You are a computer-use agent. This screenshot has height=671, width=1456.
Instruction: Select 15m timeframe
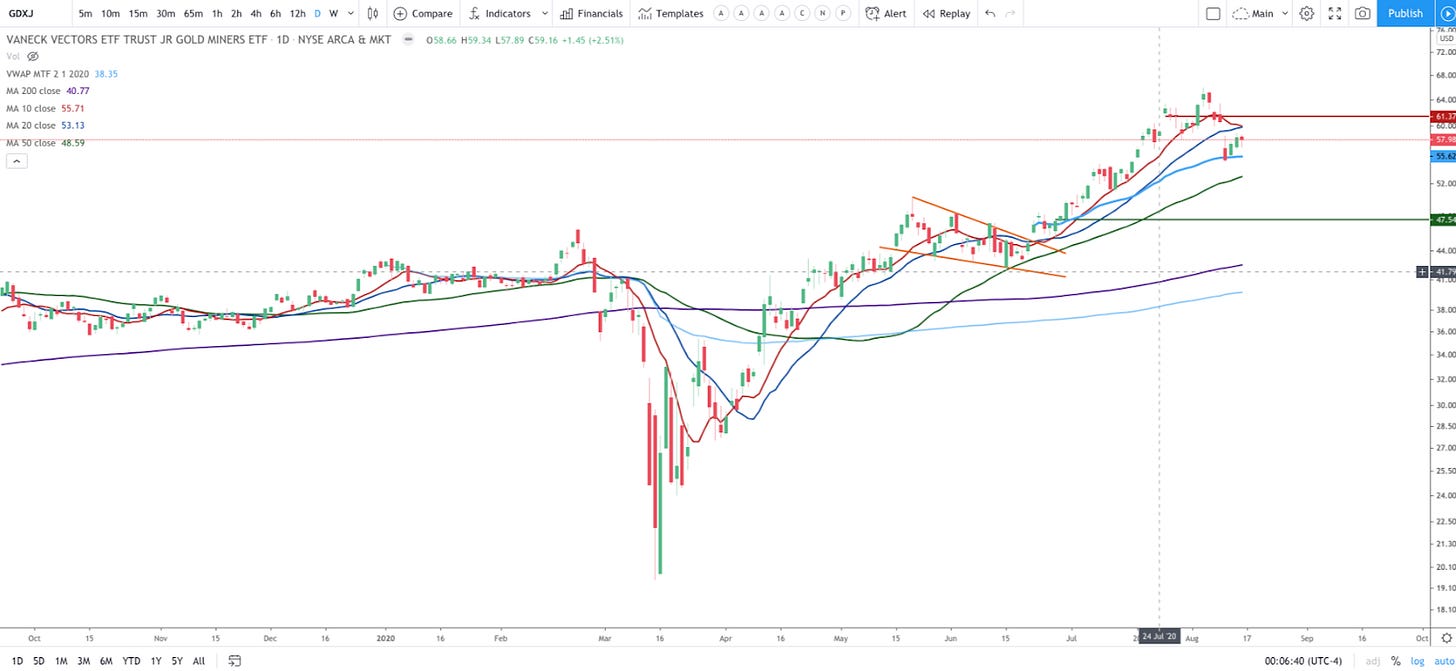click(138, 13)
